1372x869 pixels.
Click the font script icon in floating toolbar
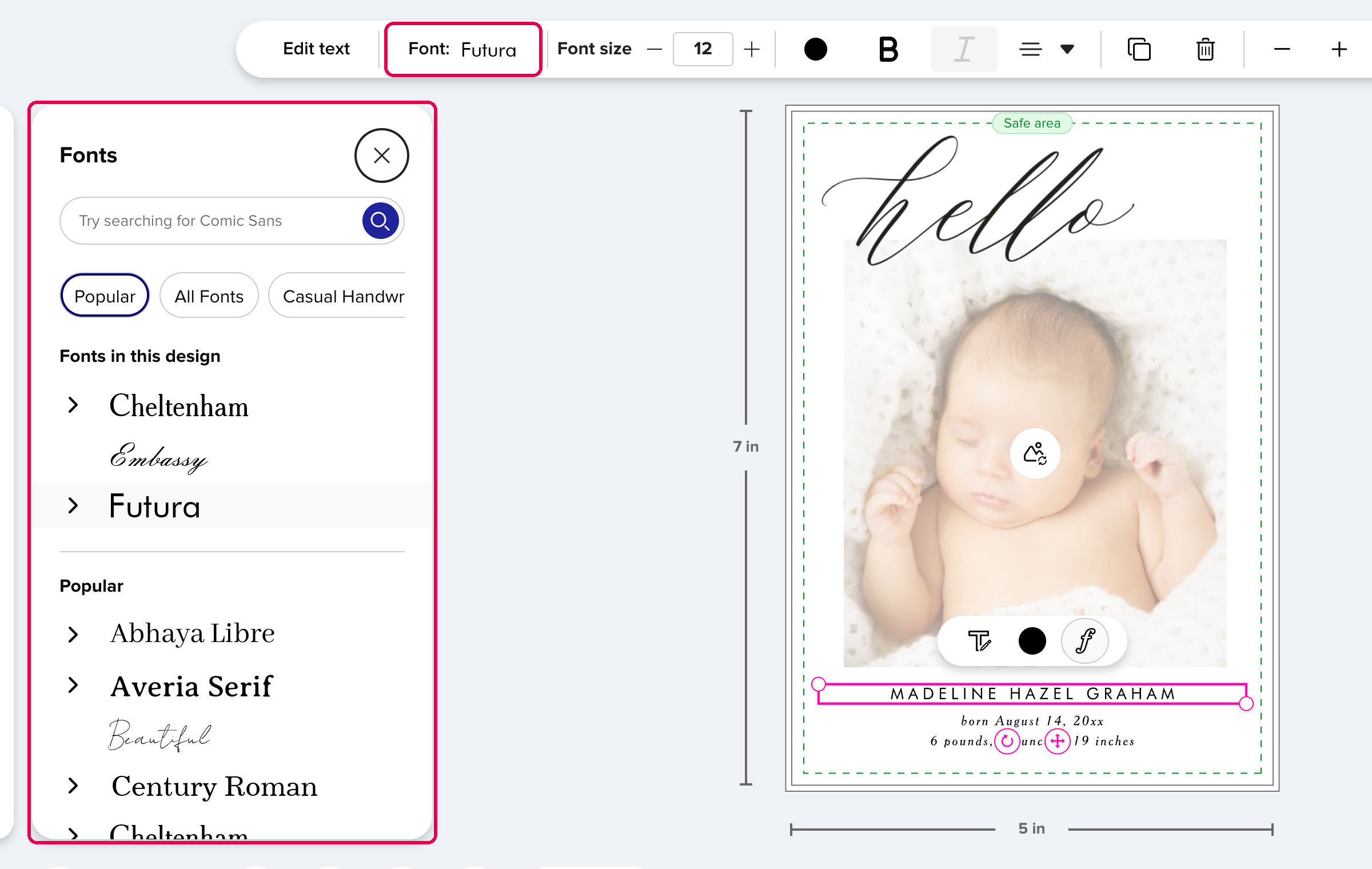tap(1084, 641)
